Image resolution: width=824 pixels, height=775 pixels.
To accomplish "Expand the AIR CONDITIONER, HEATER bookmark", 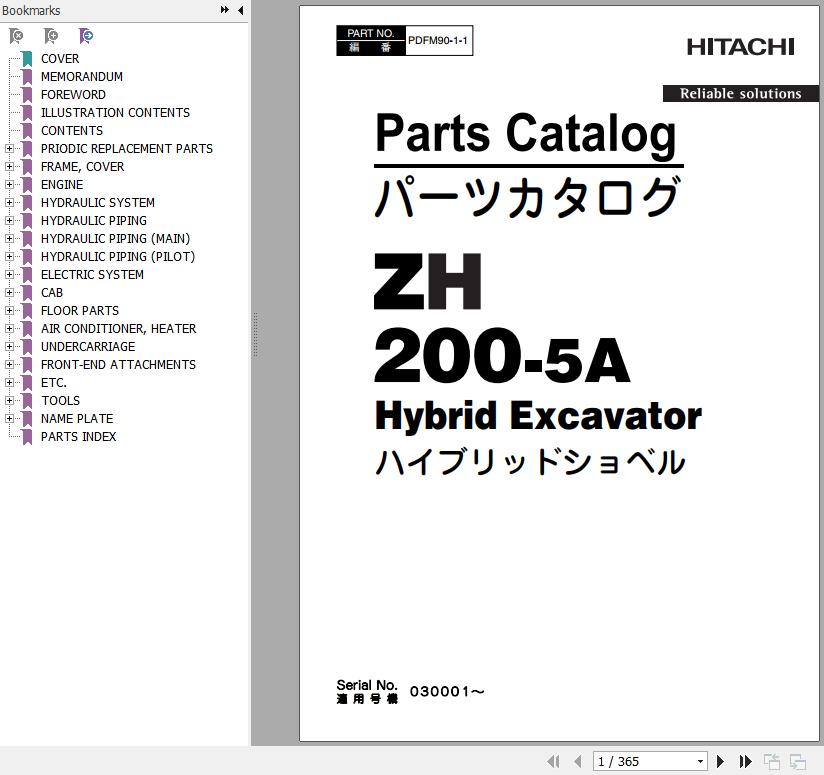I will coord(9,328).
